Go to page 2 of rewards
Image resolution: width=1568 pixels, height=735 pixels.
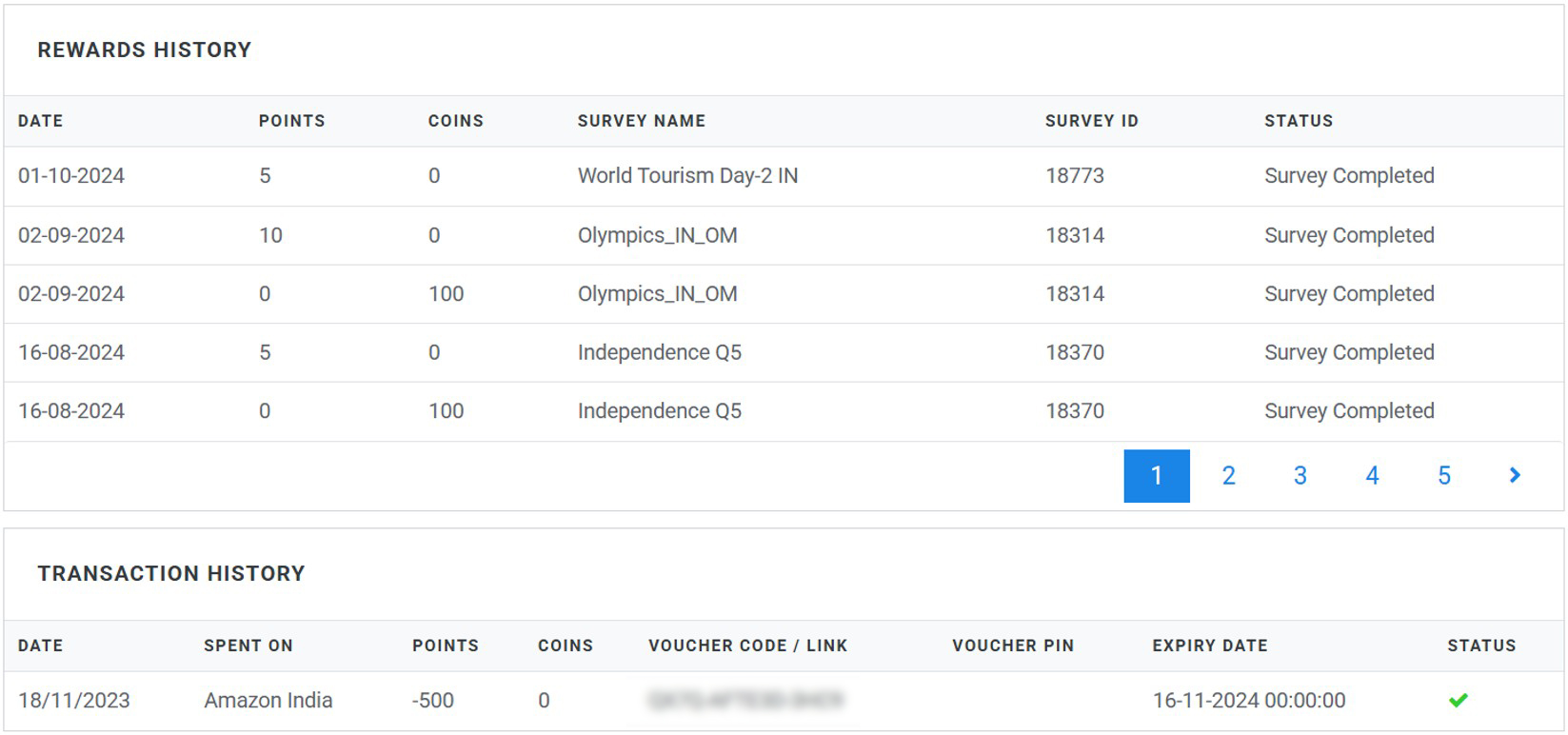[x=1228, y=475]
